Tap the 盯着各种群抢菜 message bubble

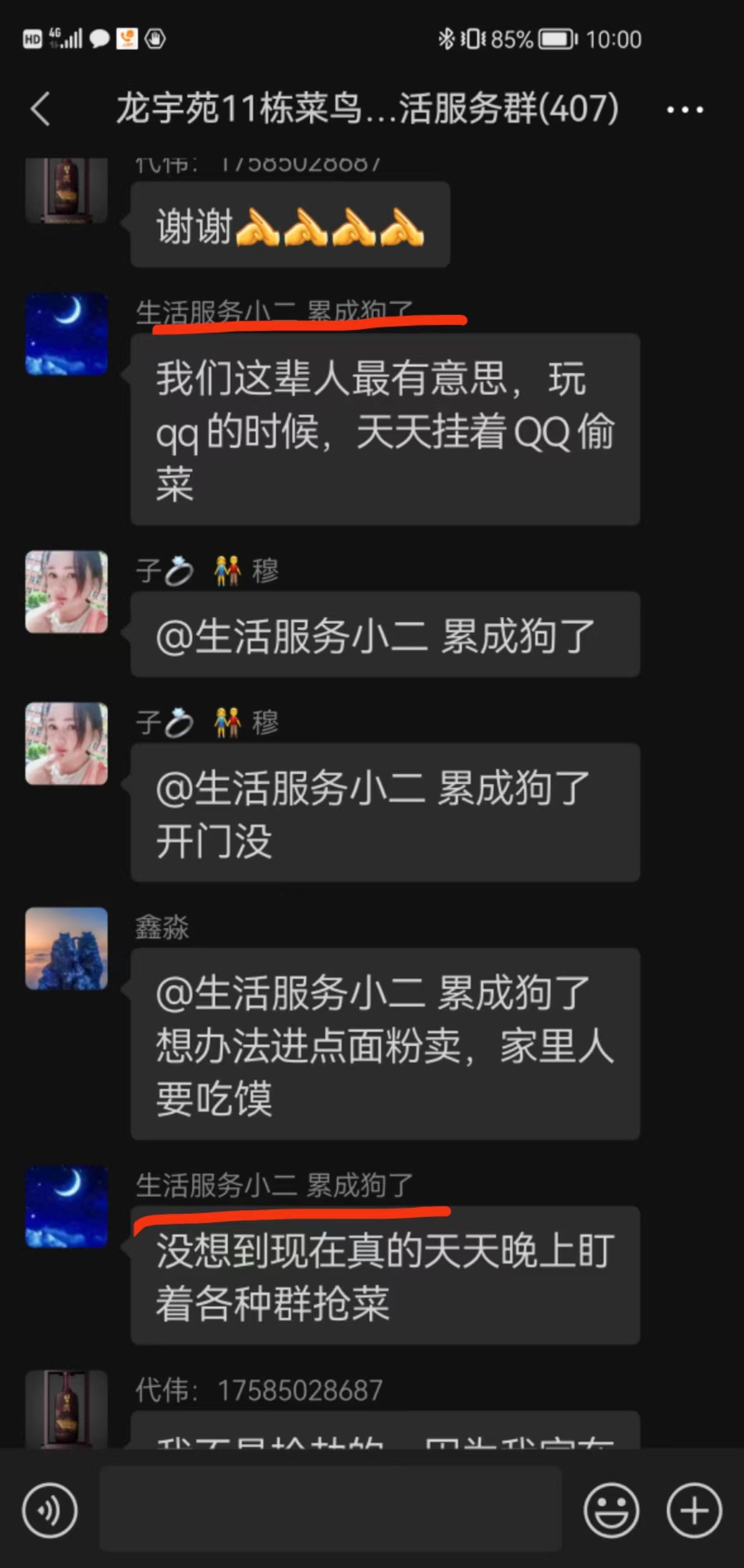[385, 1275]
